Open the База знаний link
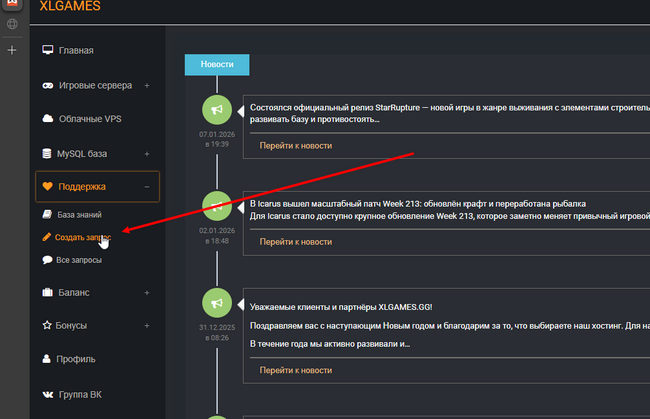Image resolution: width=650 pixels, height=419 pixels. point(78,215)
